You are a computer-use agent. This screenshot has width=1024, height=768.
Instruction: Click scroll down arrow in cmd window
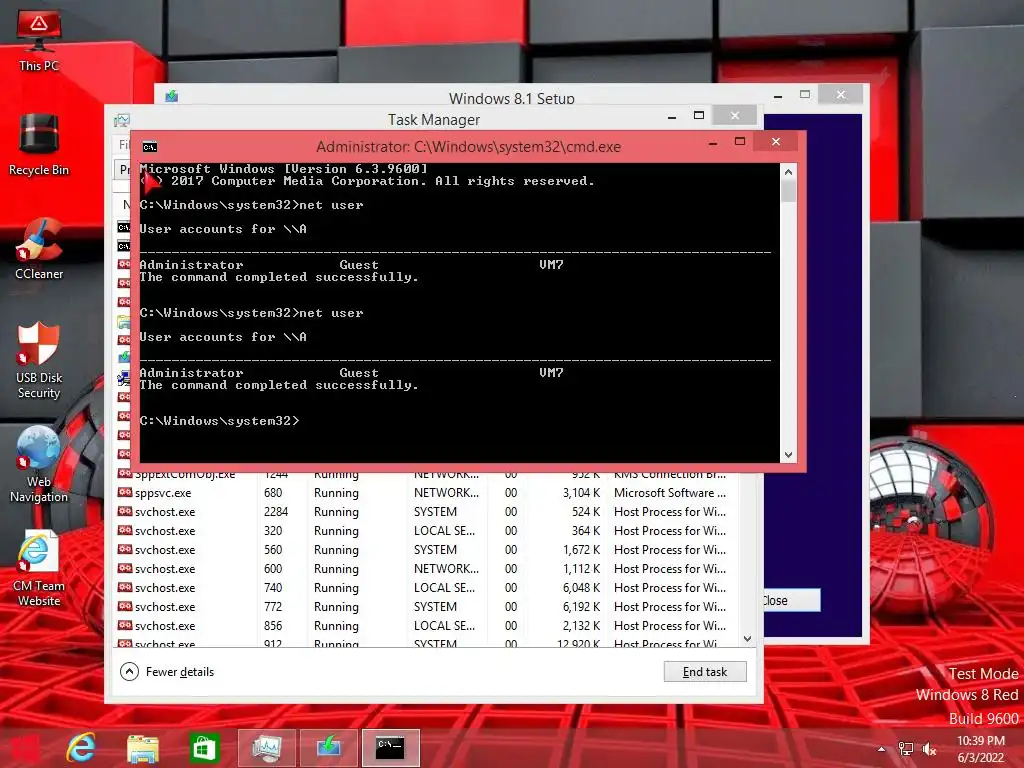pos(788,455)
